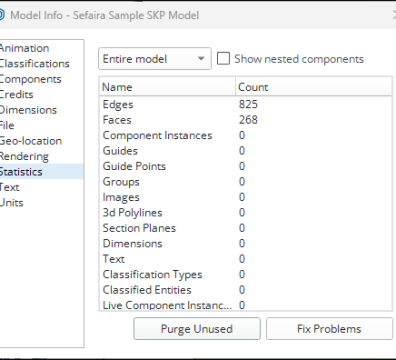Close the Model Info window
The image size is (396, 360).
click(x=394, y=15)
